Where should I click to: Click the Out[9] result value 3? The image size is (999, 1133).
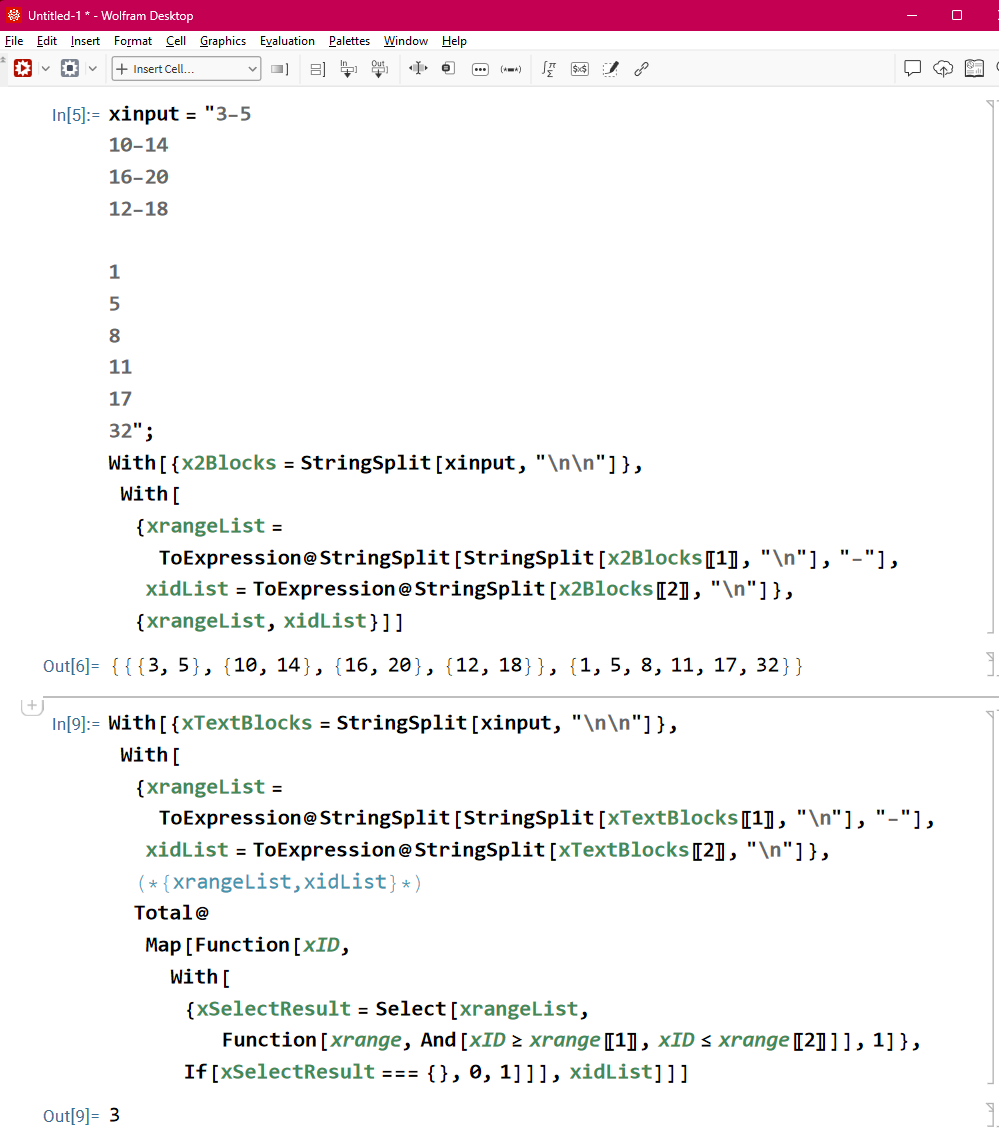tap(114, 1115)
